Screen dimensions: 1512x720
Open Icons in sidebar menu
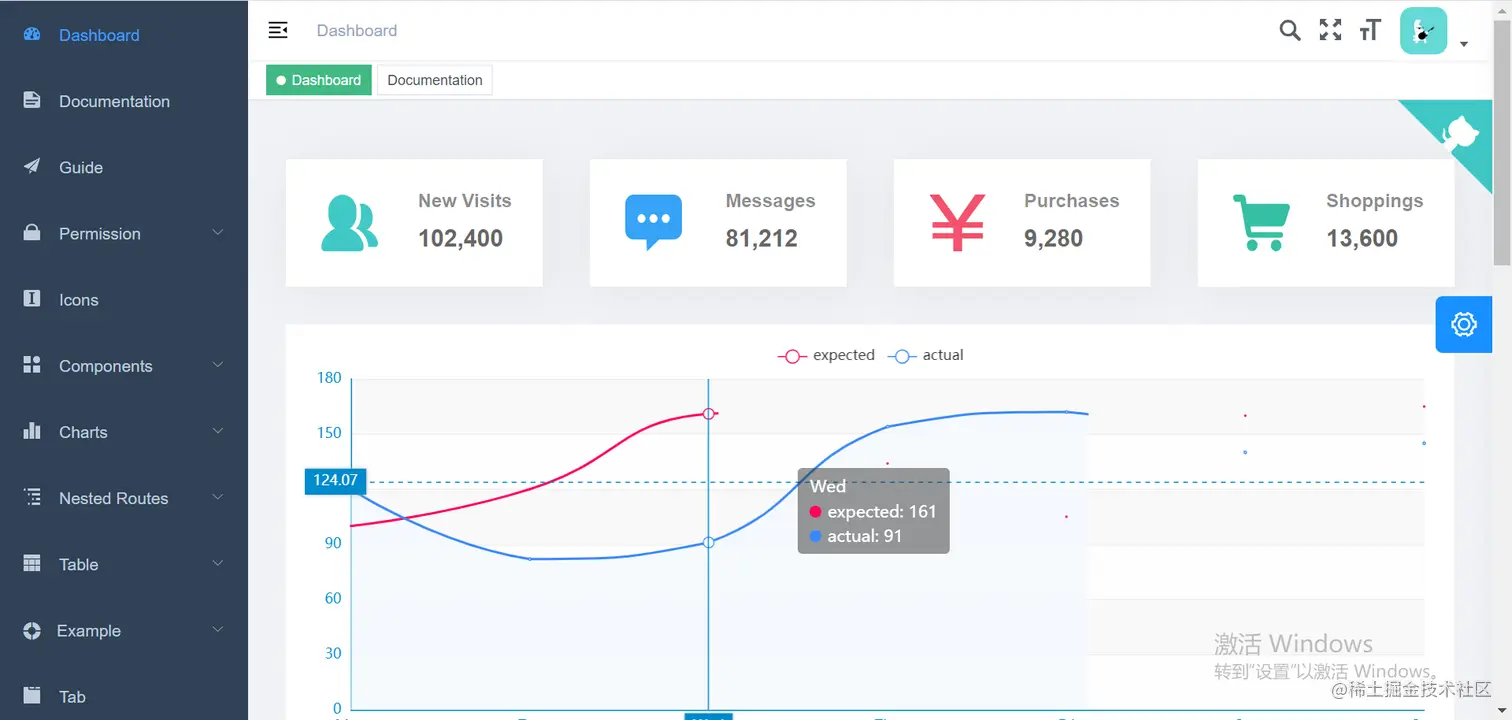[124, 300]
